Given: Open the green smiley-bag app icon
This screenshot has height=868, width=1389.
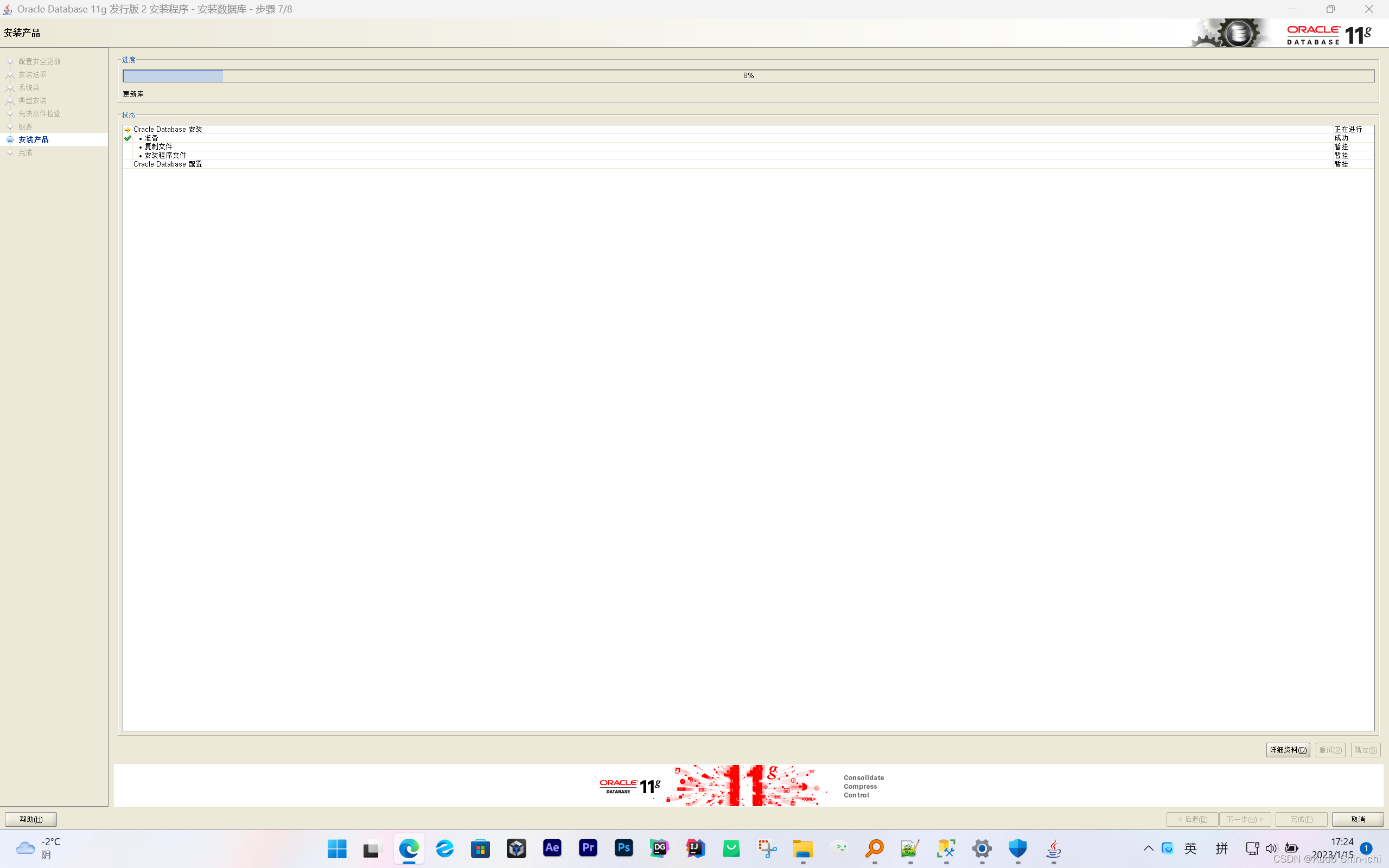Looking at the screenshot, I should pyautogui.click(x=731, y=848).
